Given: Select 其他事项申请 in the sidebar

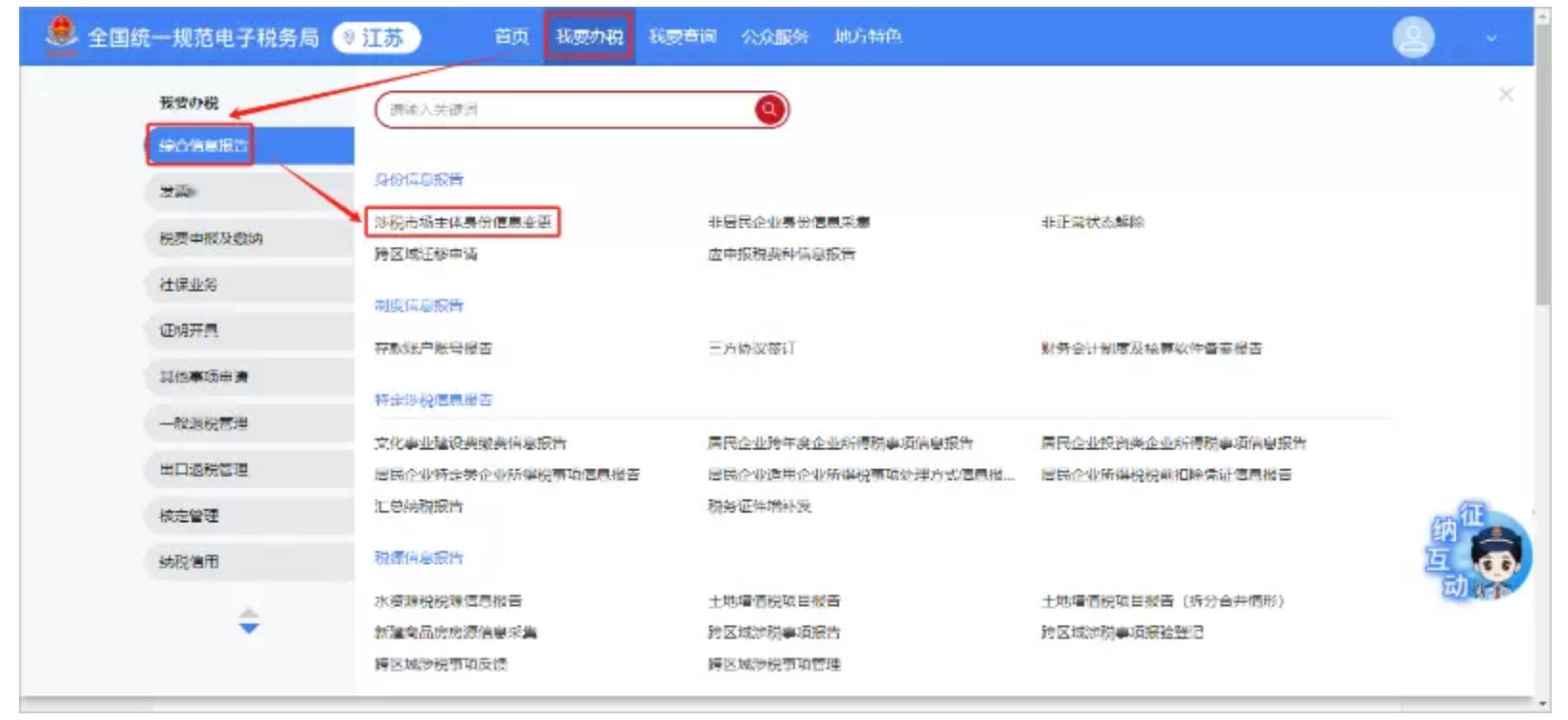Looking at the screenshot, I should click(x=249, y=376).
